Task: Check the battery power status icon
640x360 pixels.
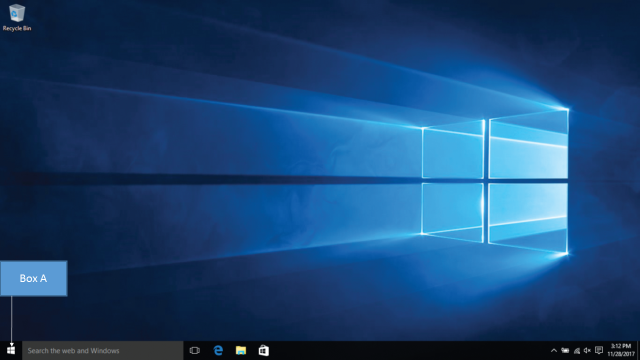Action: (565, 351)
